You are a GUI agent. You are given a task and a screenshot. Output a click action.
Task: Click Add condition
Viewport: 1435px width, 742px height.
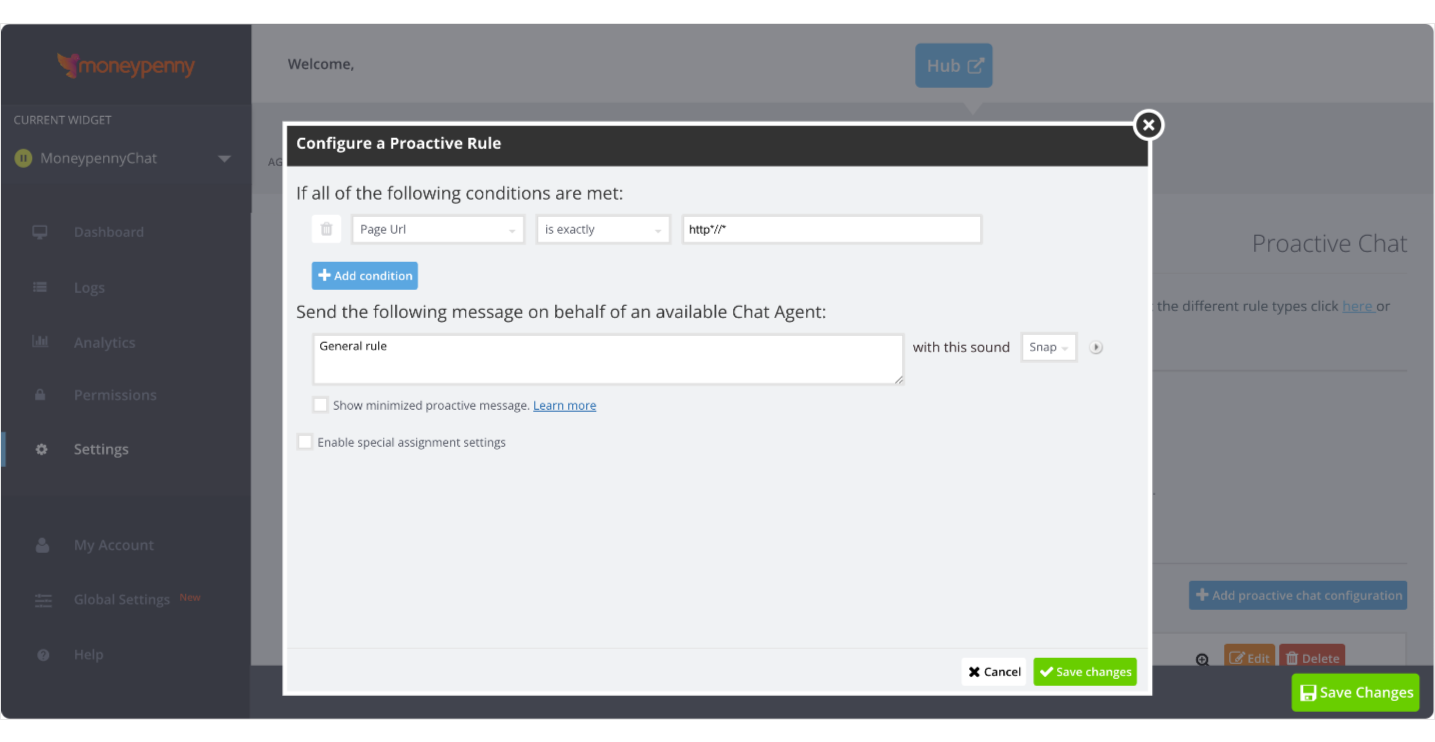pyautogui.click(x=364, y=275)
